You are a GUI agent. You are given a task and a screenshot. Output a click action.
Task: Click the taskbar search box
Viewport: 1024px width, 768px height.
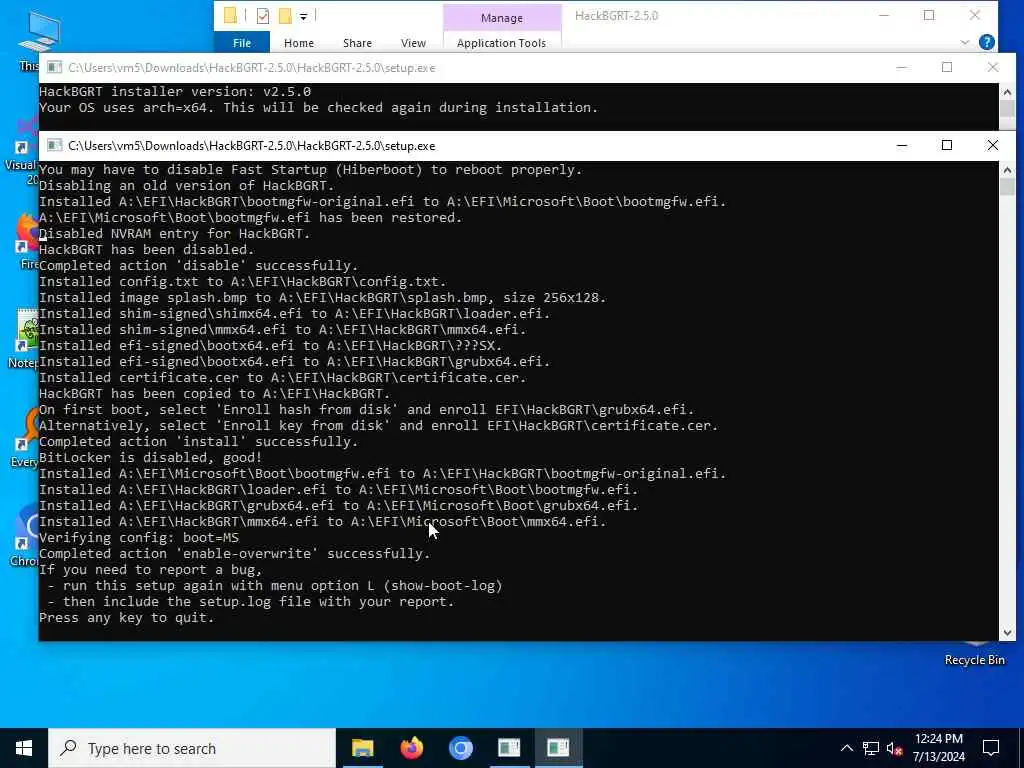click(x=192, y=748)
